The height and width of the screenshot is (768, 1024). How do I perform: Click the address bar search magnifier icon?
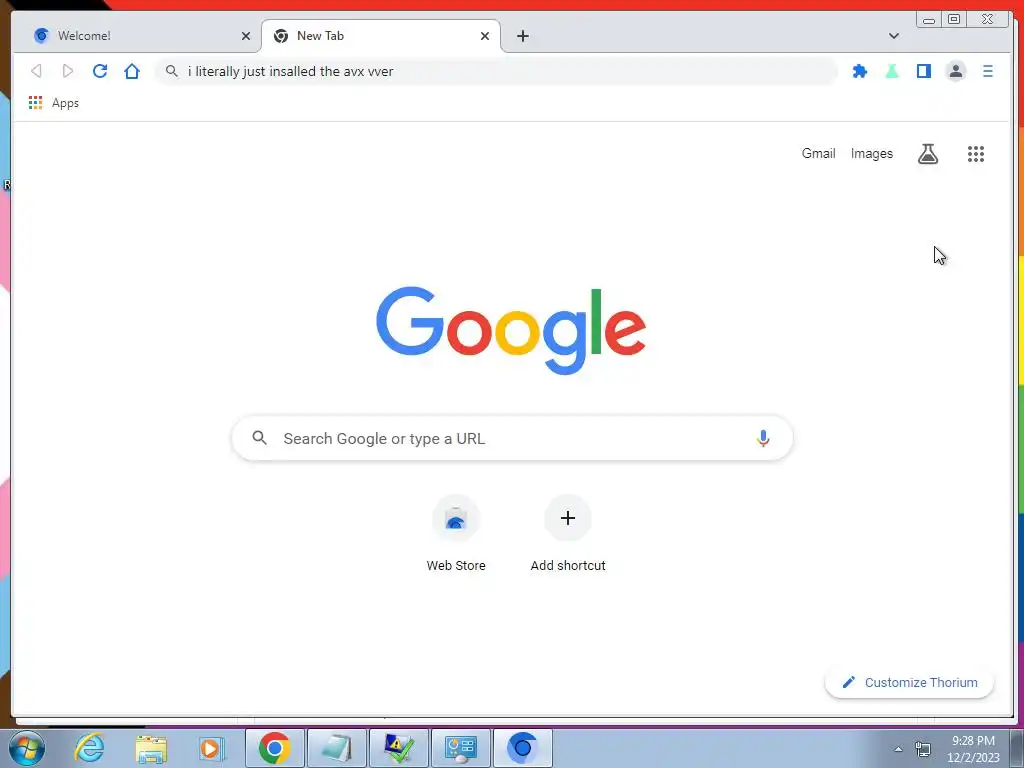pyautogui.click(x=172, y=71)
